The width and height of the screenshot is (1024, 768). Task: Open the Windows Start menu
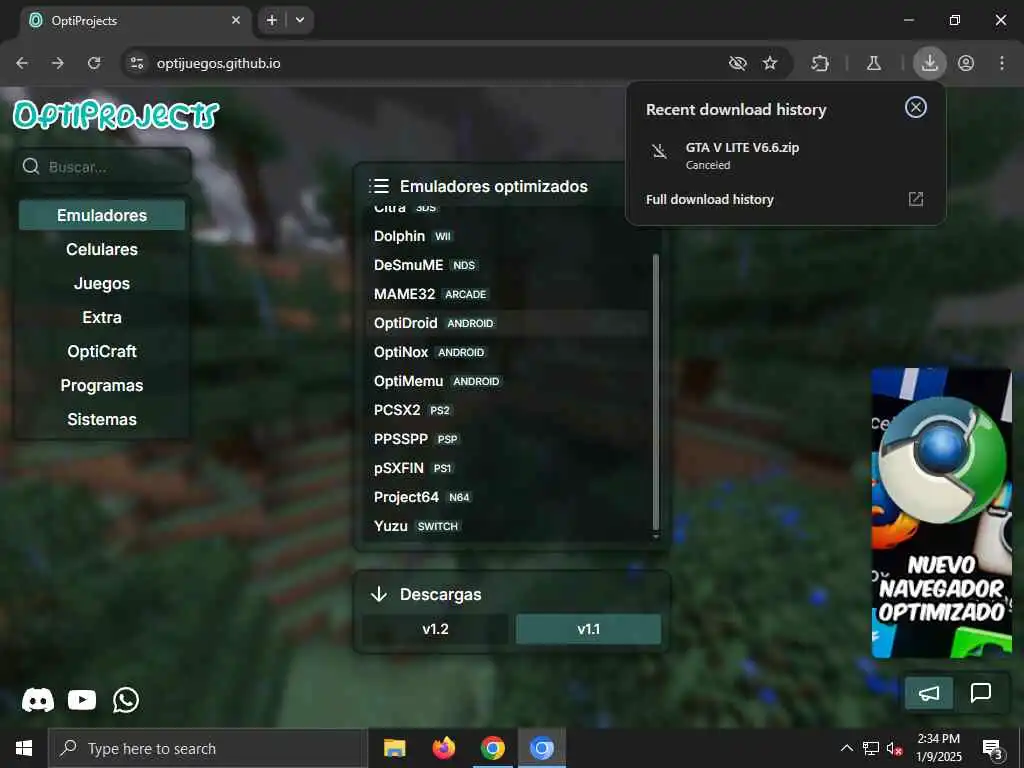pyautogui.click(x=24, y=748)
